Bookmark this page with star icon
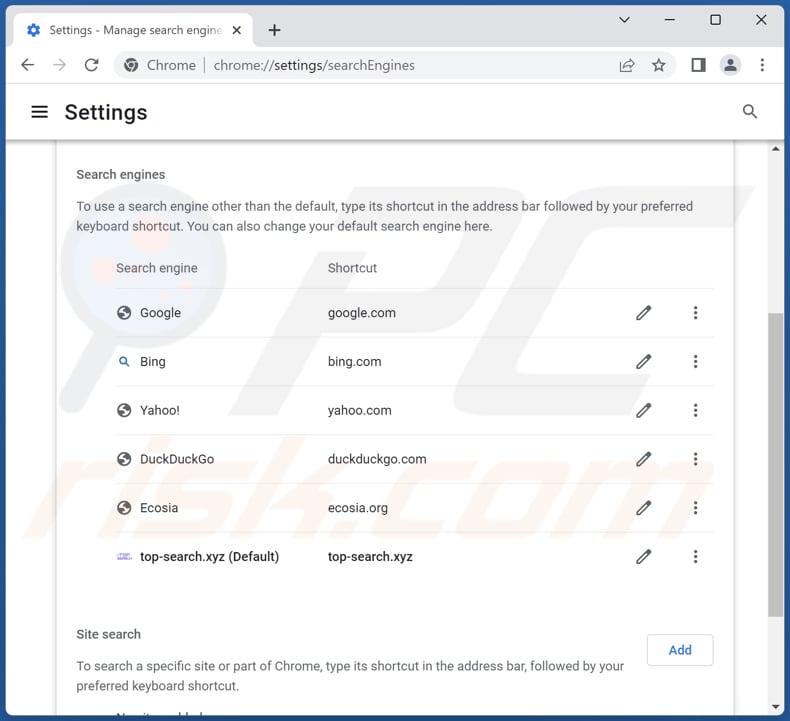This screenshot has height=721, width=790. click(659, 65)
